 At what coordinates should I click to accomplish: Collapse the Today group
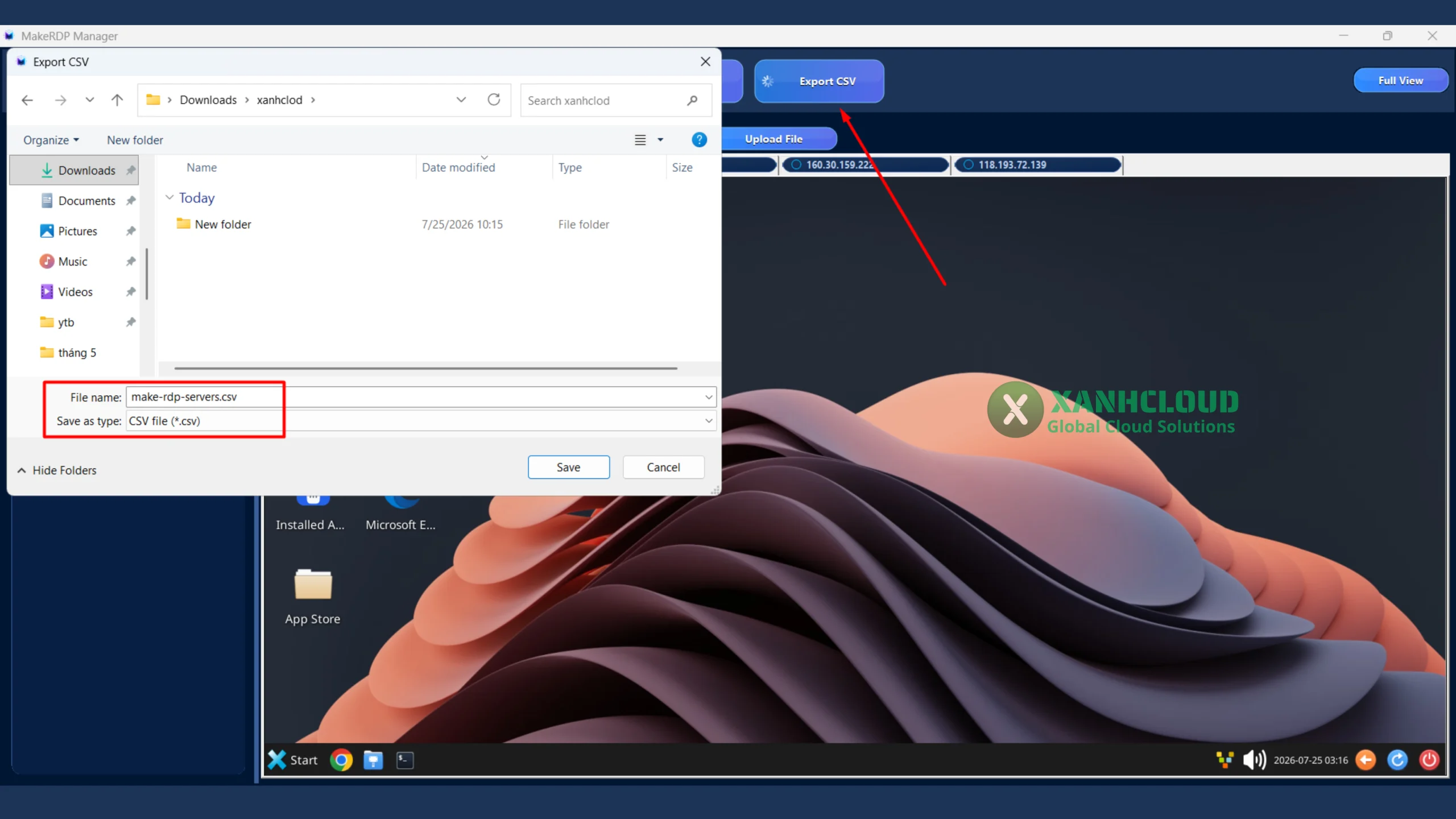pyautogui.click(x=169, y=197)
